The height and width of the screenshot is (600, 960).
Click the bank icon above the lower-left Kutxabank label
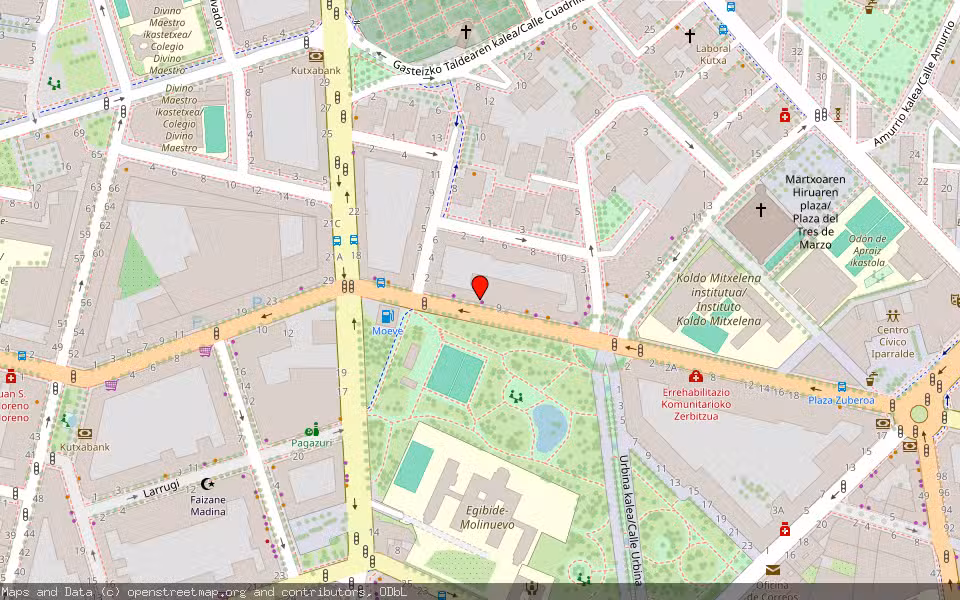tap(85, 433)
